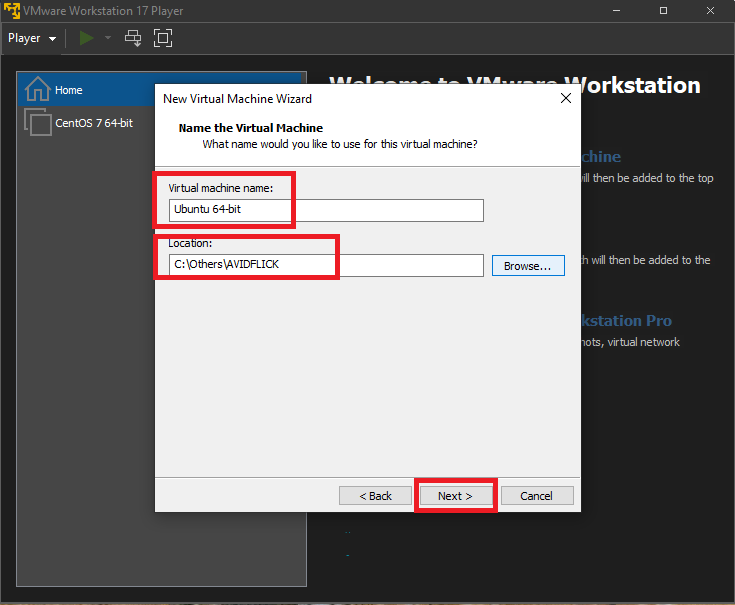Screen dimensions: 735x605
Task: Close the VMware Workstation Player window
Action: click(710, 10)
